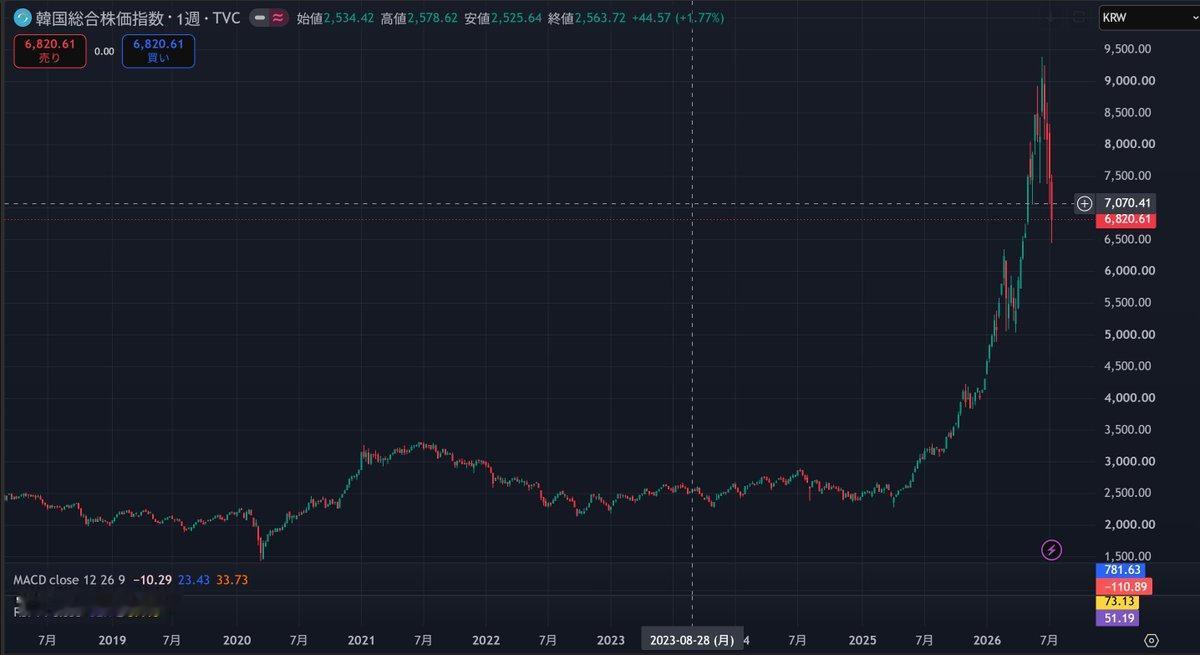Click the 2023-08-28 (月) date label
This screenshot has width=1200, height=655.
pyautogui.click(x=692, y=639)
